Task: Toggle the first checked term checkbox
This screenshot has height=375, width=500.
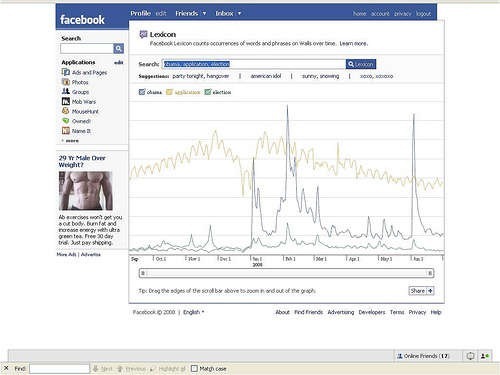Action: 142,92
